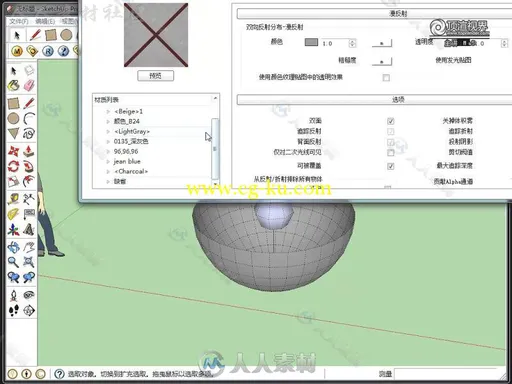This screenshot has height=384, width=512.
Task: Select the pink Eraser tool
Action: click(29, 86)
